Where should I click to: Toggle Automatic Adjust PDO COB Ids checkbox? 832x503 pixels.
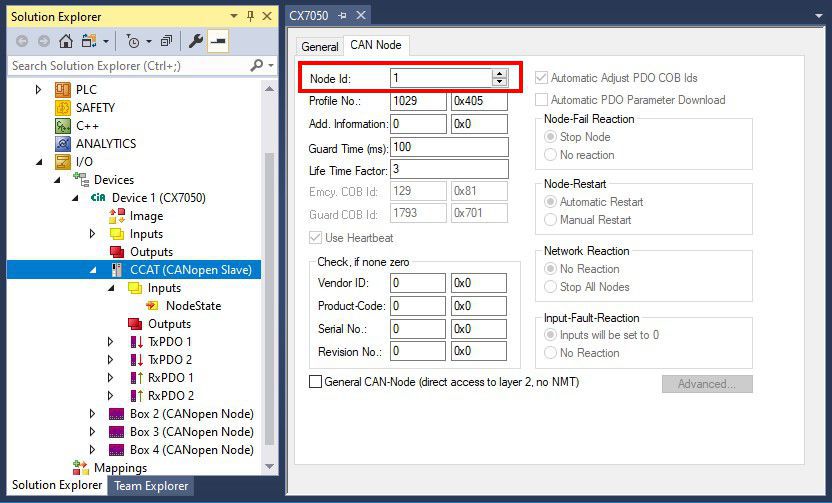(541, 77)
